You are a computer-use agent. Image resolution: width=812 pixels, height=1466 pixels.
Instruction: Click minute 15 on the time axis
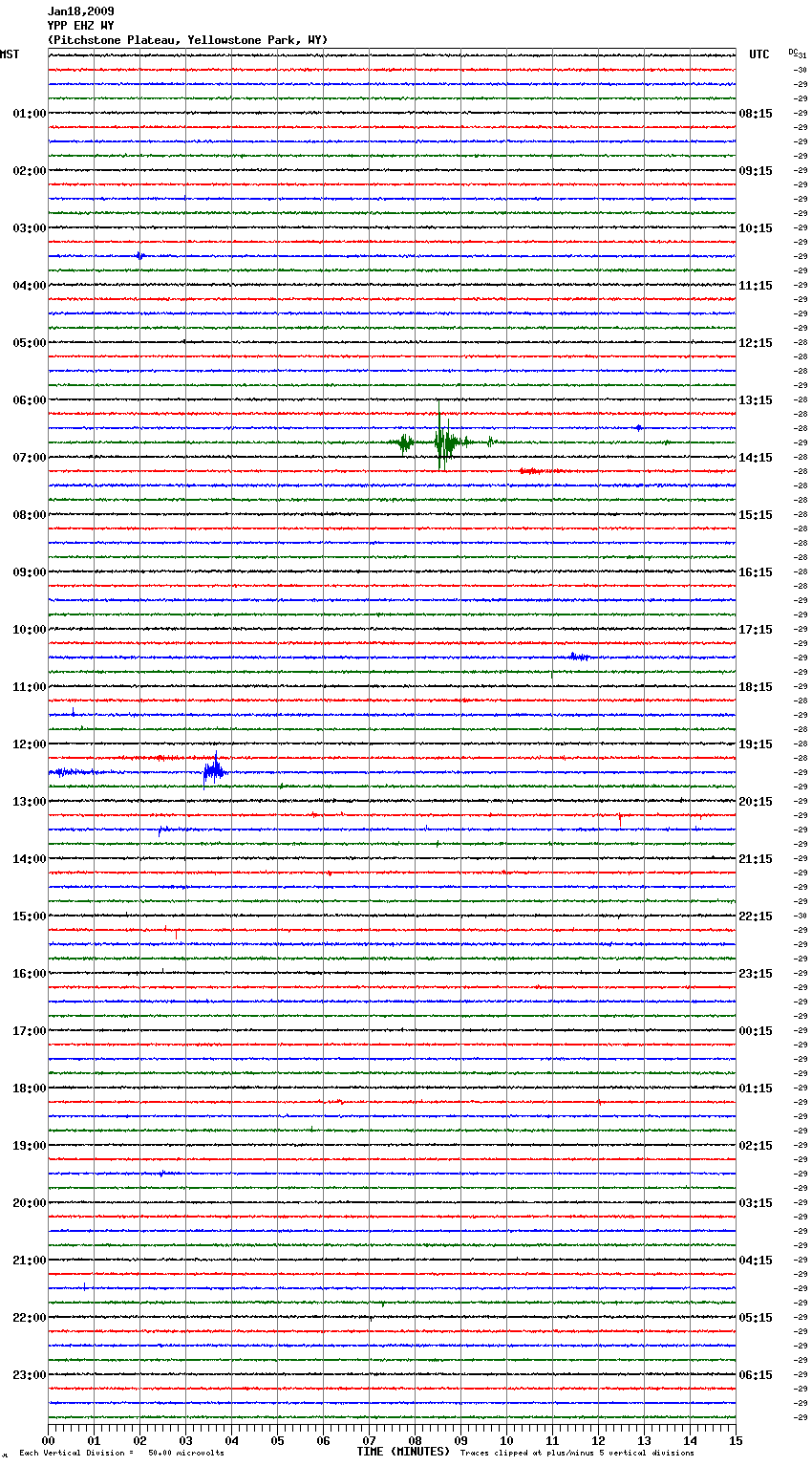[736, 1441]
